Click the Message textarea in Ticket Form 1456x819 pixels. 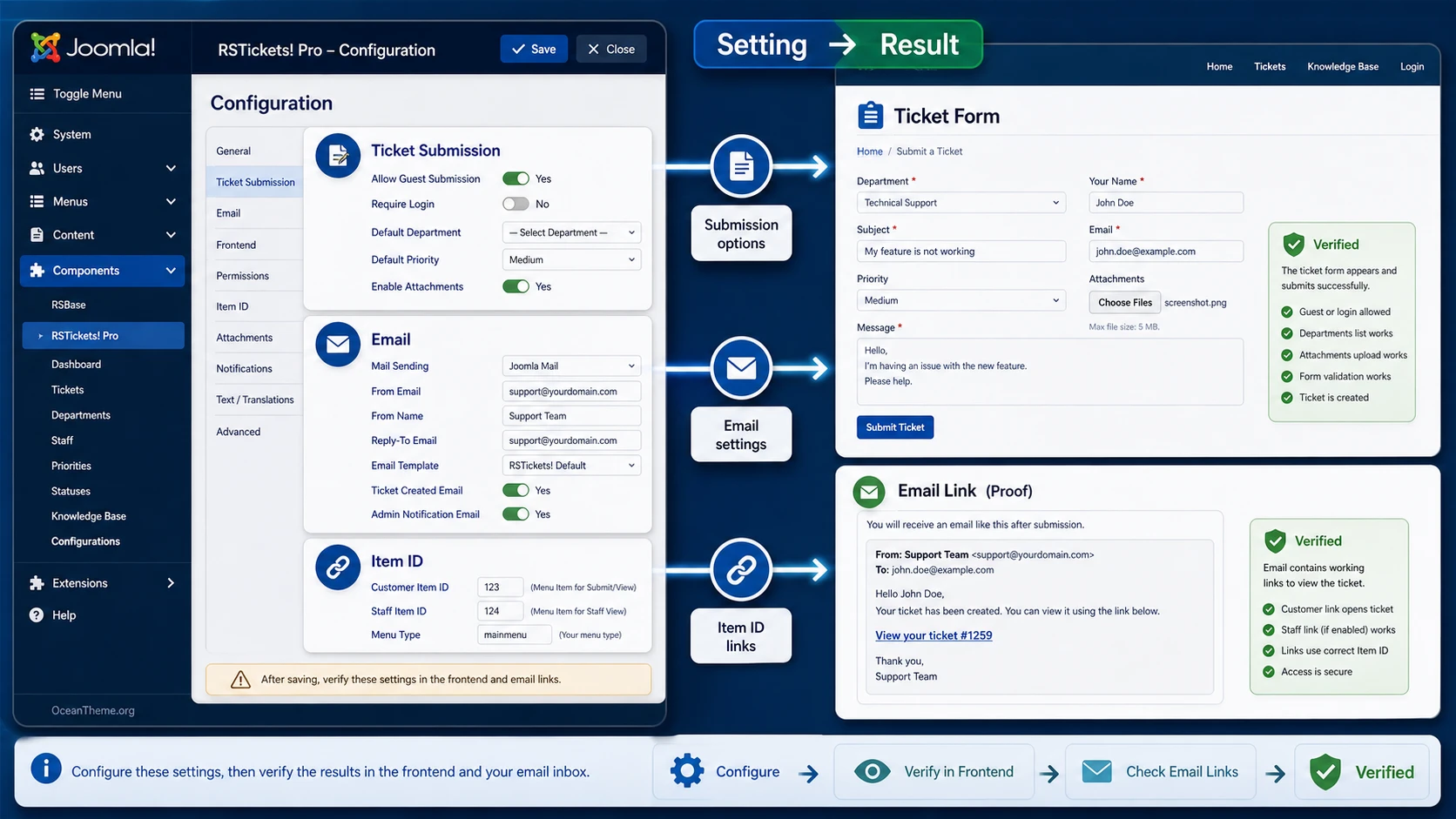click(x=1050, y=372)
